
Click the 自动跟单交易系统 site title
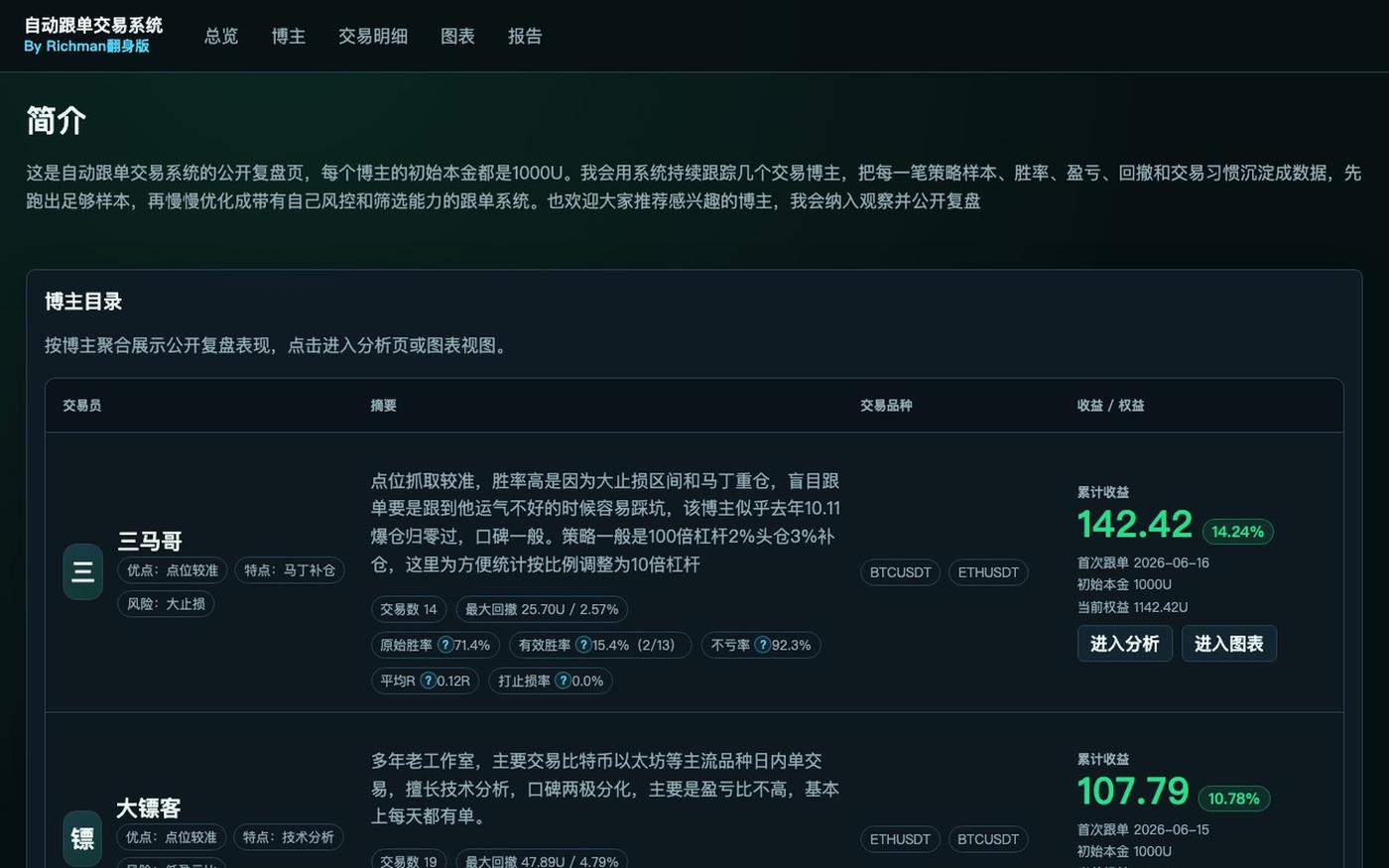tap(93, 25)
